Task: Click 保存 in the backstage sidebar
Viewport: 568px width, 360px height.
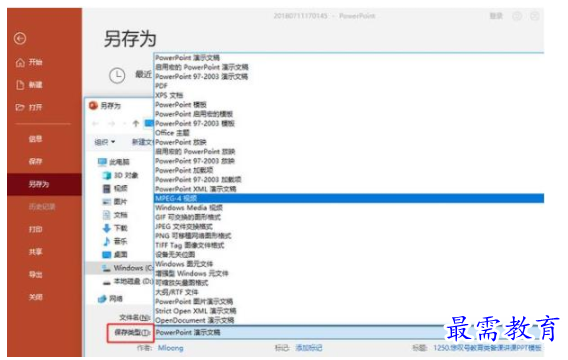Action: point(36,162)
